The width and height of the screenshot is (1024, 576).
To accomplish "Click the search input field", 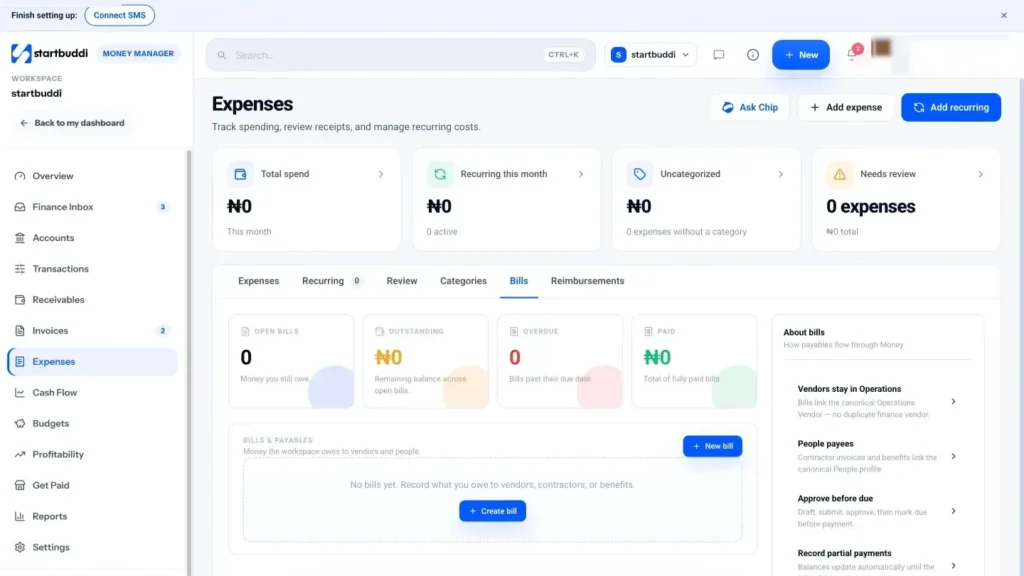I will click(x=400, y=55).
